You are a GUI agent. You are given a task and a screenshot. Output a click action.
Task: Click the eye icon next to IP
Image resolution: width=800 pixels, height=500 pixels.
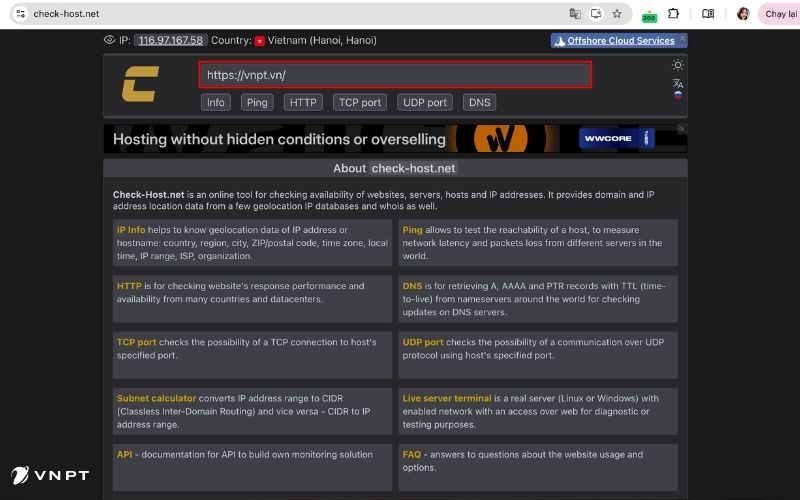[109, 40]
